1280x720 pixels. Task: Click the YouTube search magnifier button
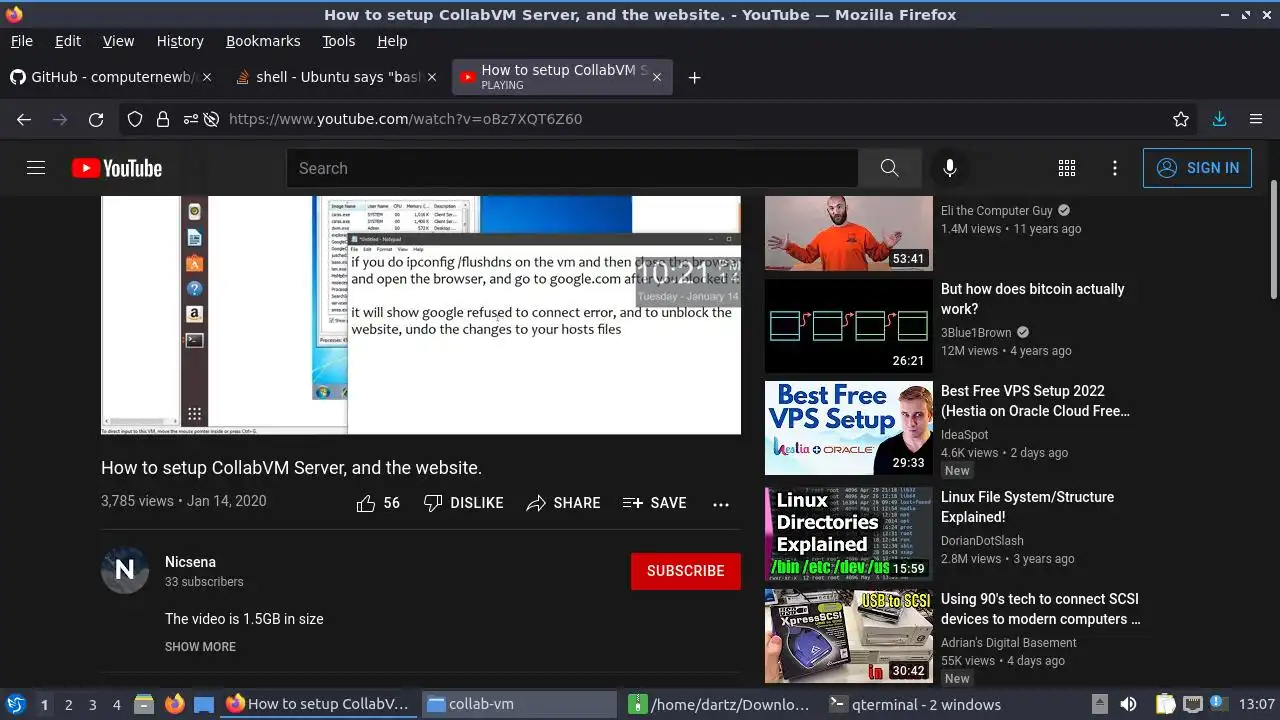(889, 168)
